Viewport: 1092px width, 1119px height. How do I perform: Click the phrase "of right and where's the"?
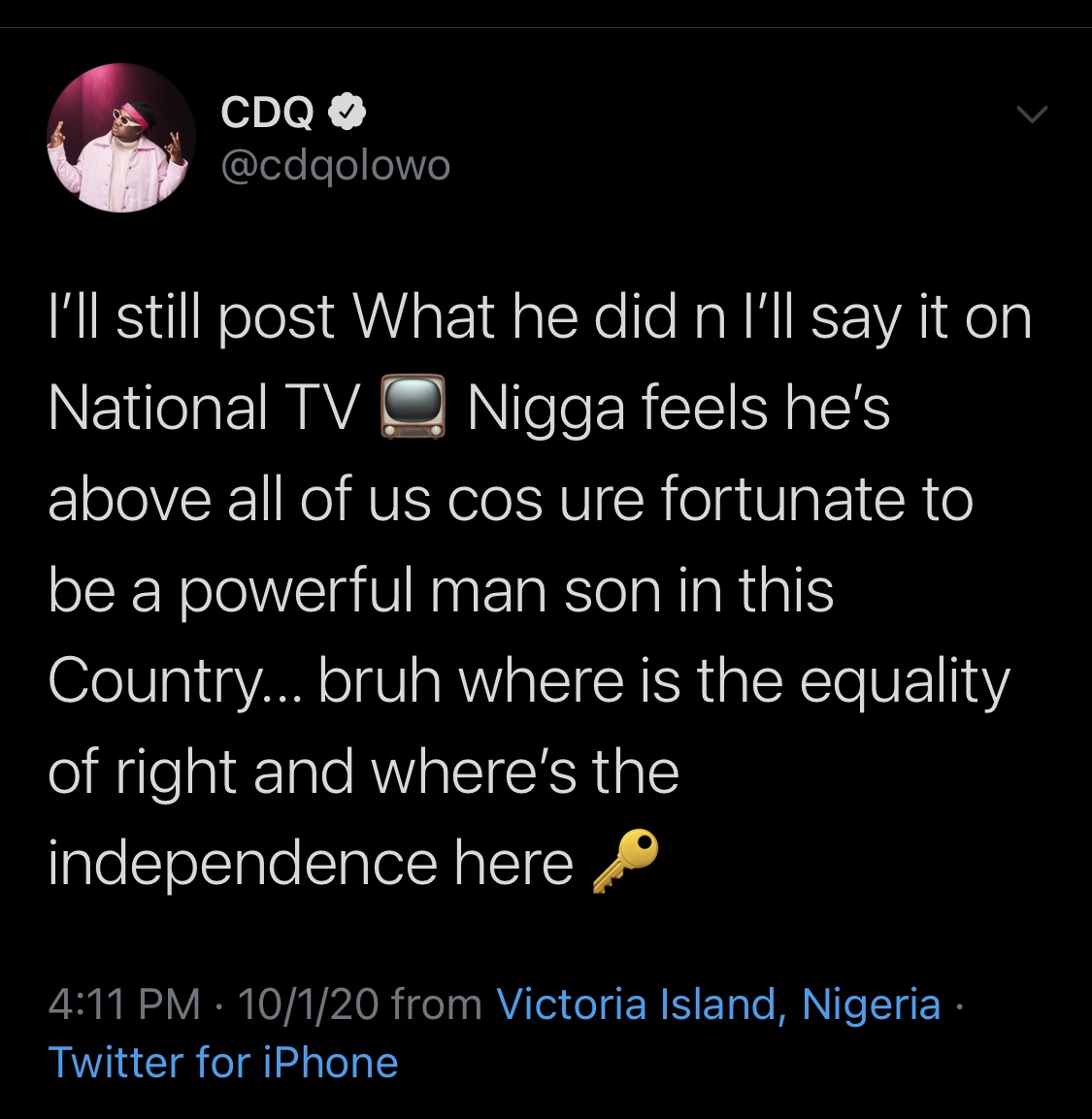click(364, 772)
